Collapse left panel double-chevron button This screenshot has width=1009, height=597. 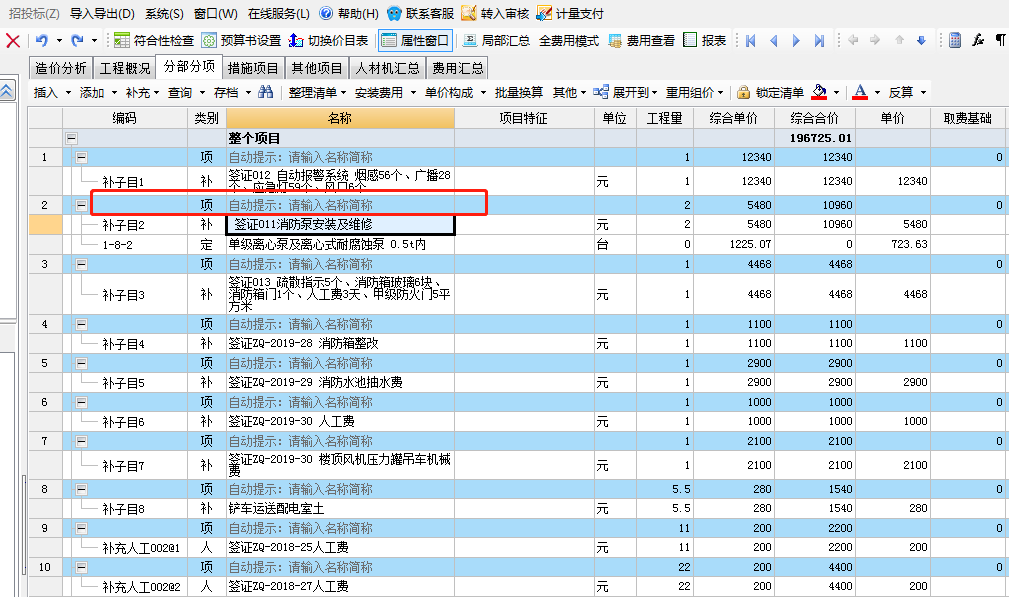[x=7, y=91]
